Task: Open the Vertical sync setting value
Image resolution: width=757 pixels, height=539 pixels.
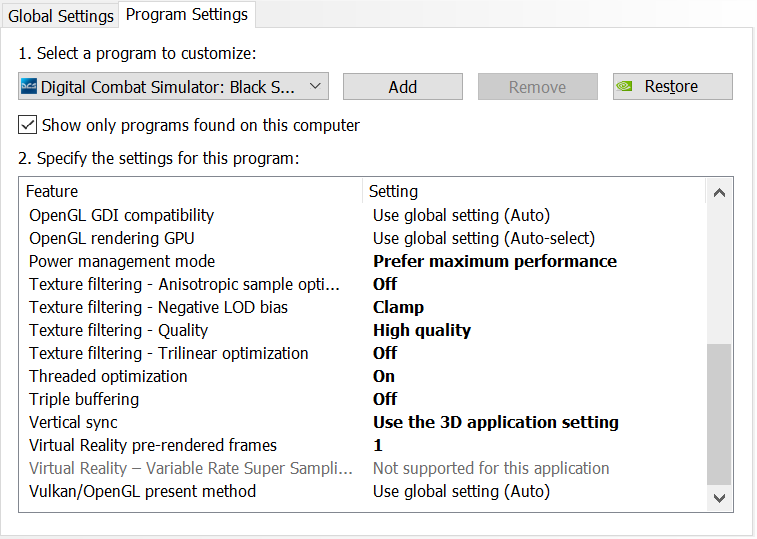Action: point(495,422)
